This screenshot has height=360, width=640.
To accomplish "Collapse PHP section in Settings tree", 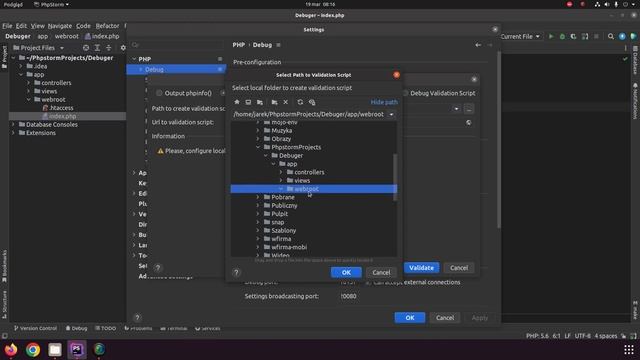I will (x=134, y=59).
